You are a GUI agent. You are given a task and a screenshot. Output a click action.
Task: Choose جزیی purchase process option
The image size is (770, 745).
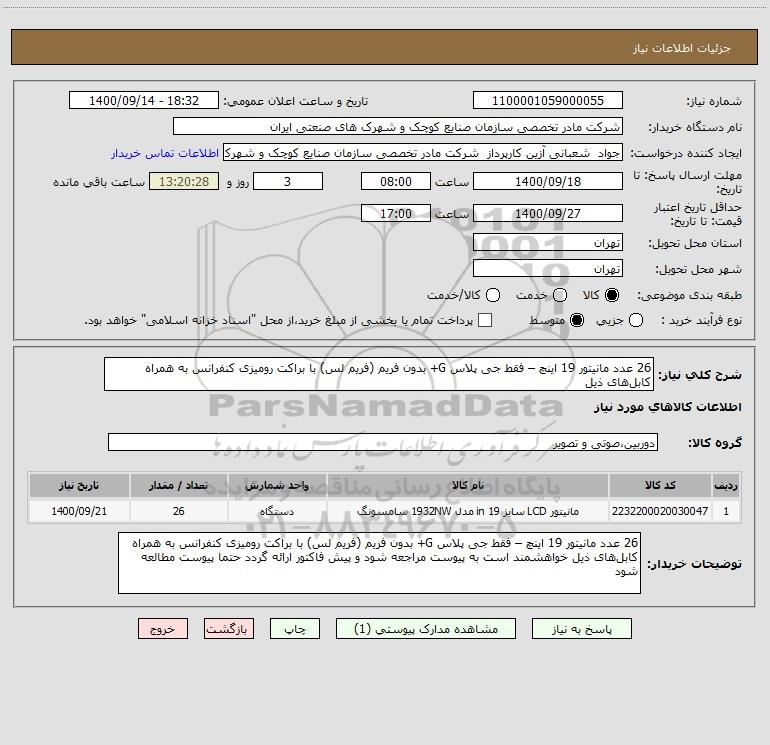636,320
